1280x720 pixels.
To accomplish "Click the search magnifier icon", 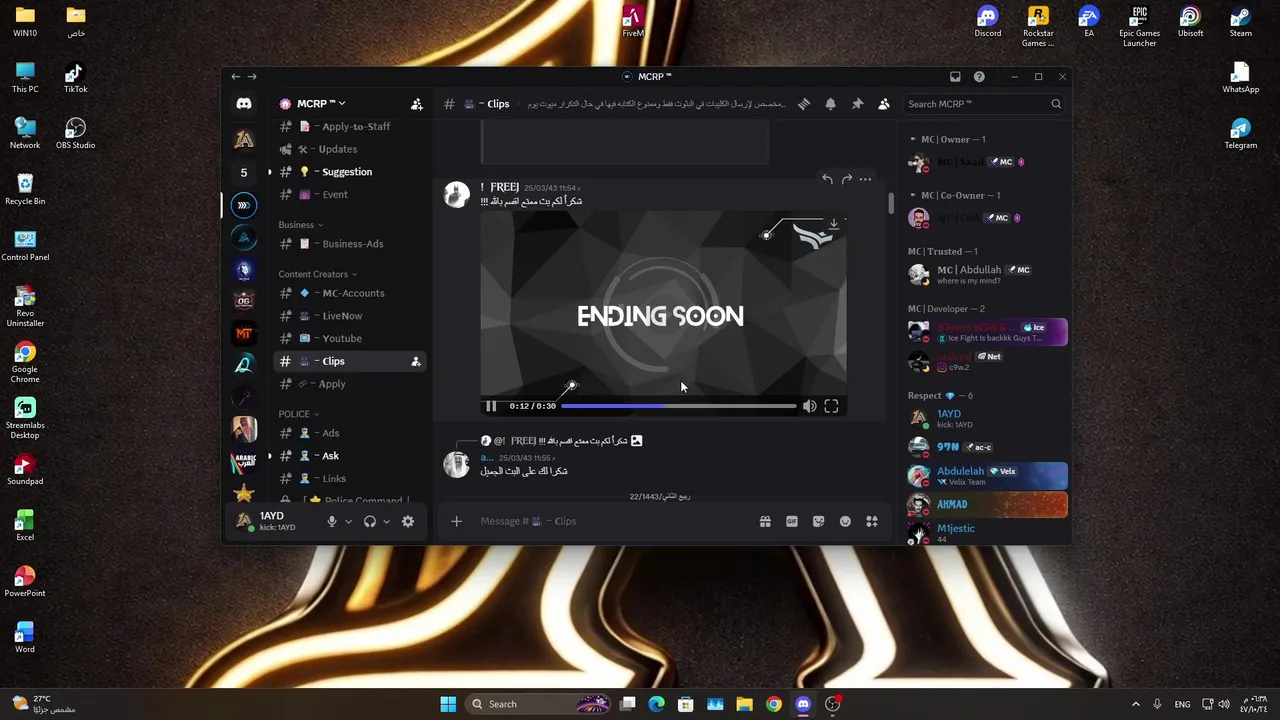I will click(x=1056, y=104).
